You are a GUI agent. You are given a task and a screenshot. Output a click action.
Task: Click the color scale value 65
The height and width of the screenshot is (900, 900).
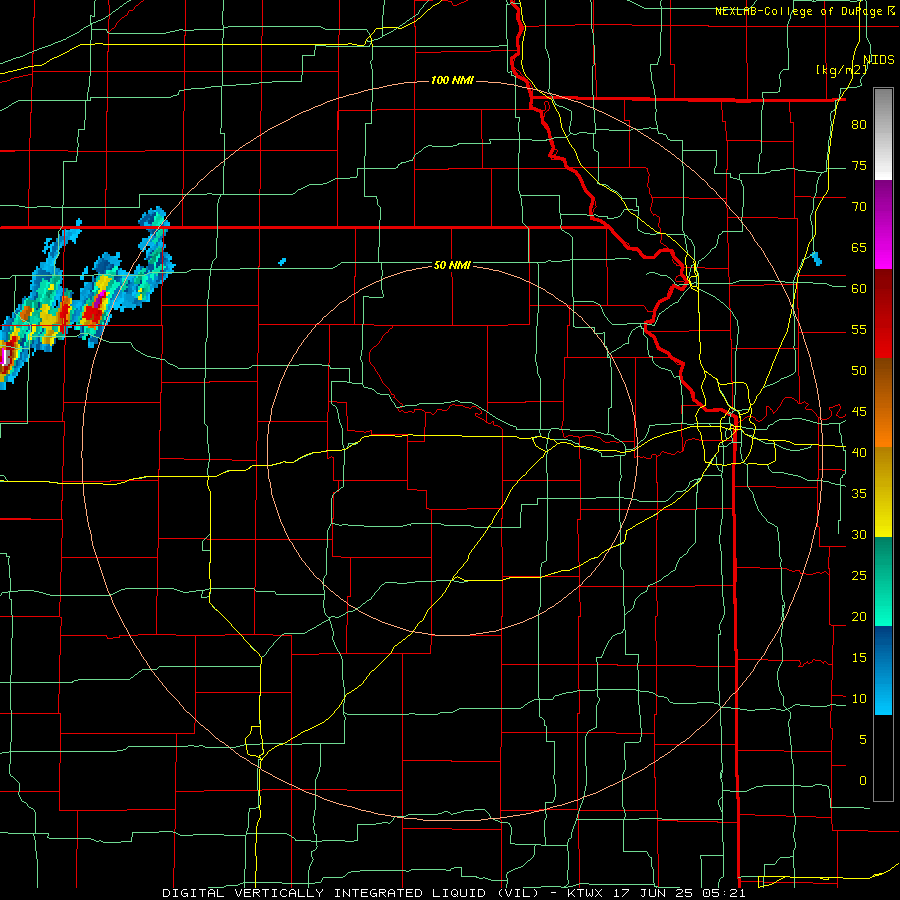(x=859, y=247)
